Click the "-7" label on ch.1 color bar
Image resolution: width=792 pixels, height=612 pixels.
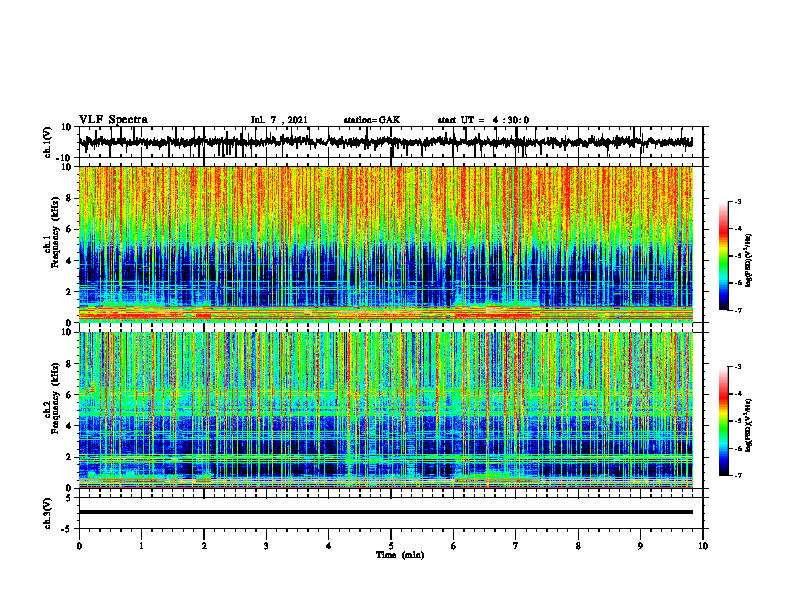[x=738, y=310]
